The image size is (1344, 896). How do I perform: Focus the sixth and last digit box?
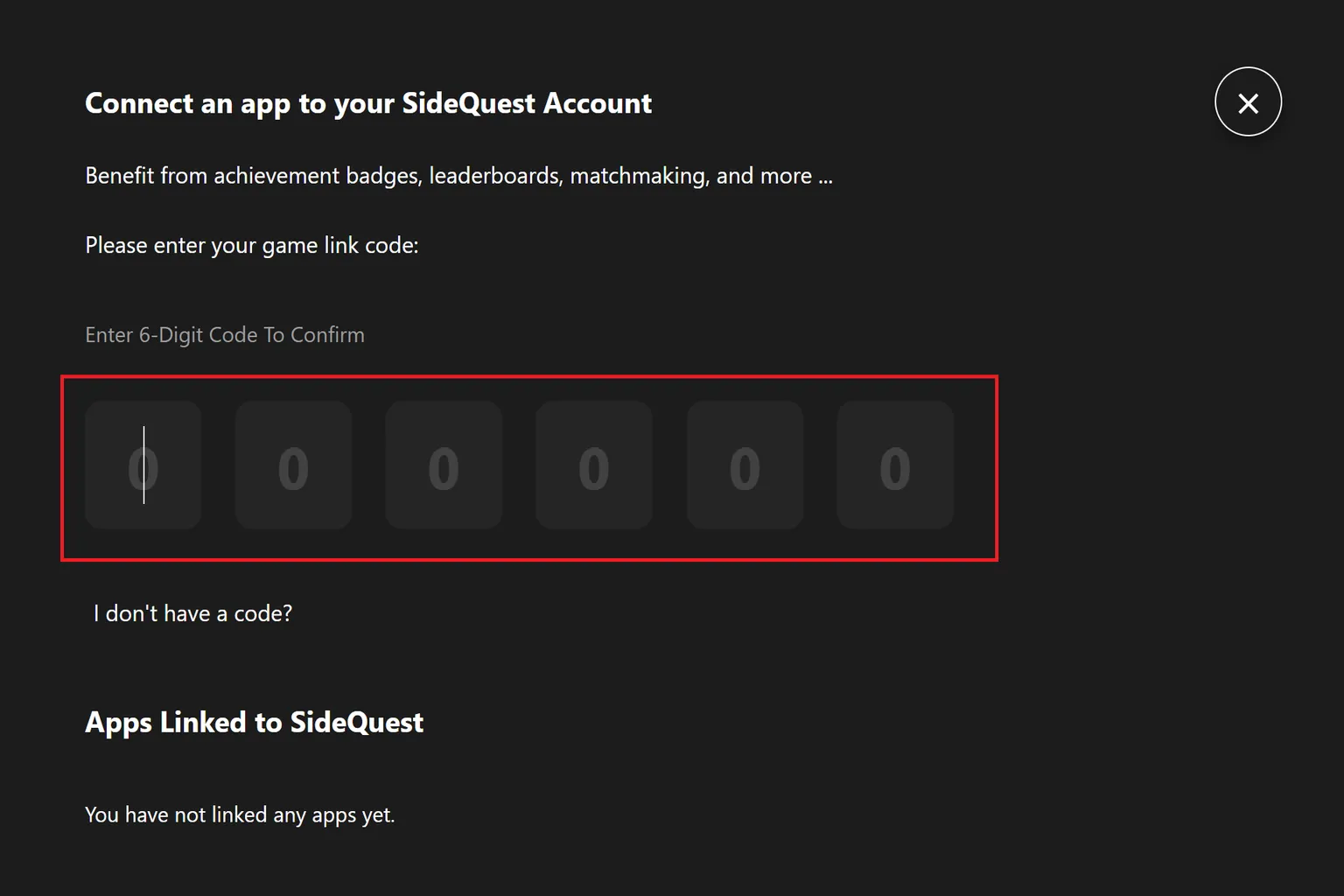pyautogui.click(x=895, y=465)
